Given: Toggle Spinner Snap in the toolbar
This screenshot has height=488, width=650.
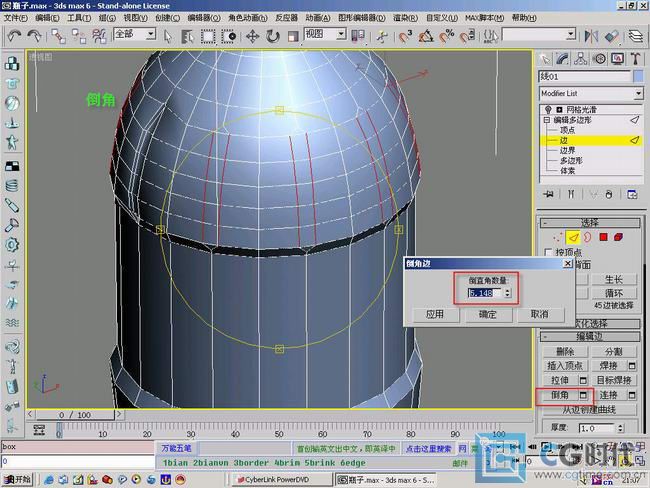Looking at the screenshot, I should pyautogui.click(x=468, y=36).
